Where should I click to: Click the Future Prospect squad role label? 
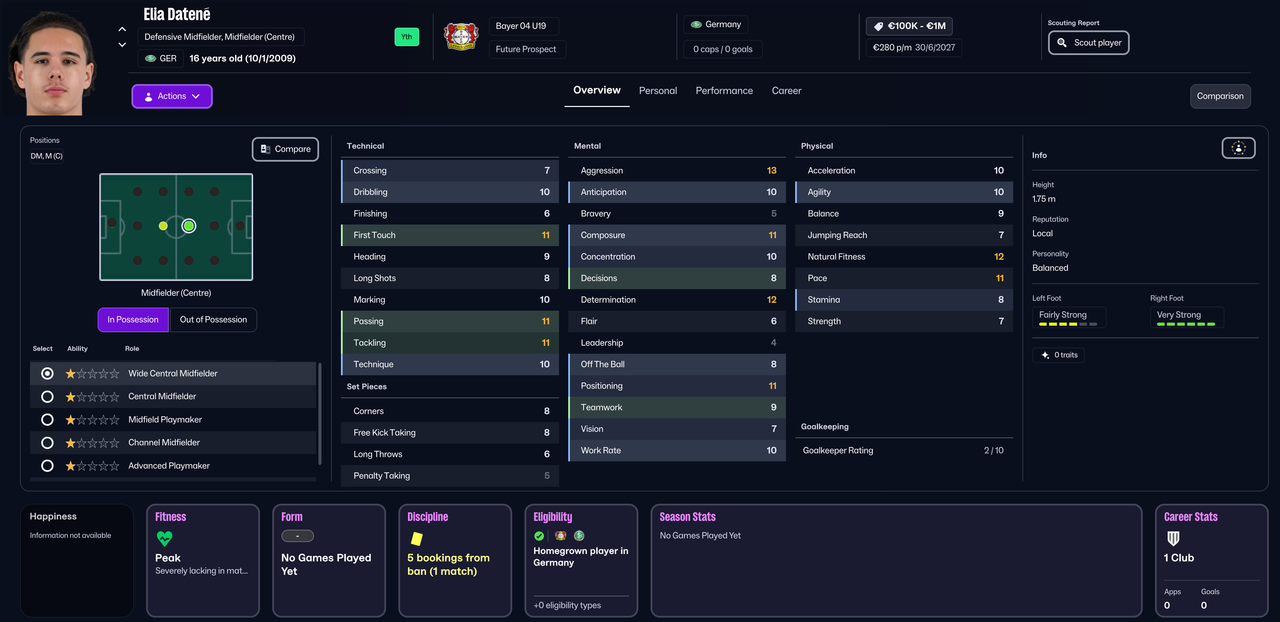(526, 49)
